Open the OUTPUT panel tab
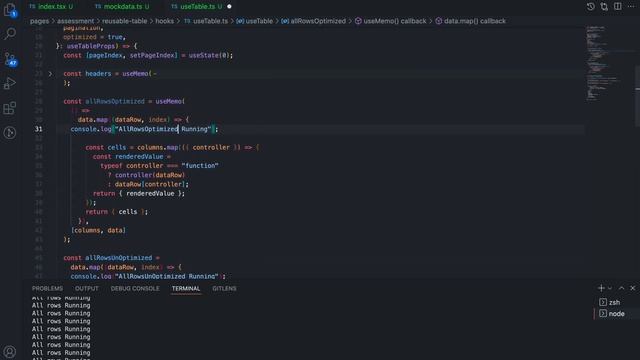 87,288
